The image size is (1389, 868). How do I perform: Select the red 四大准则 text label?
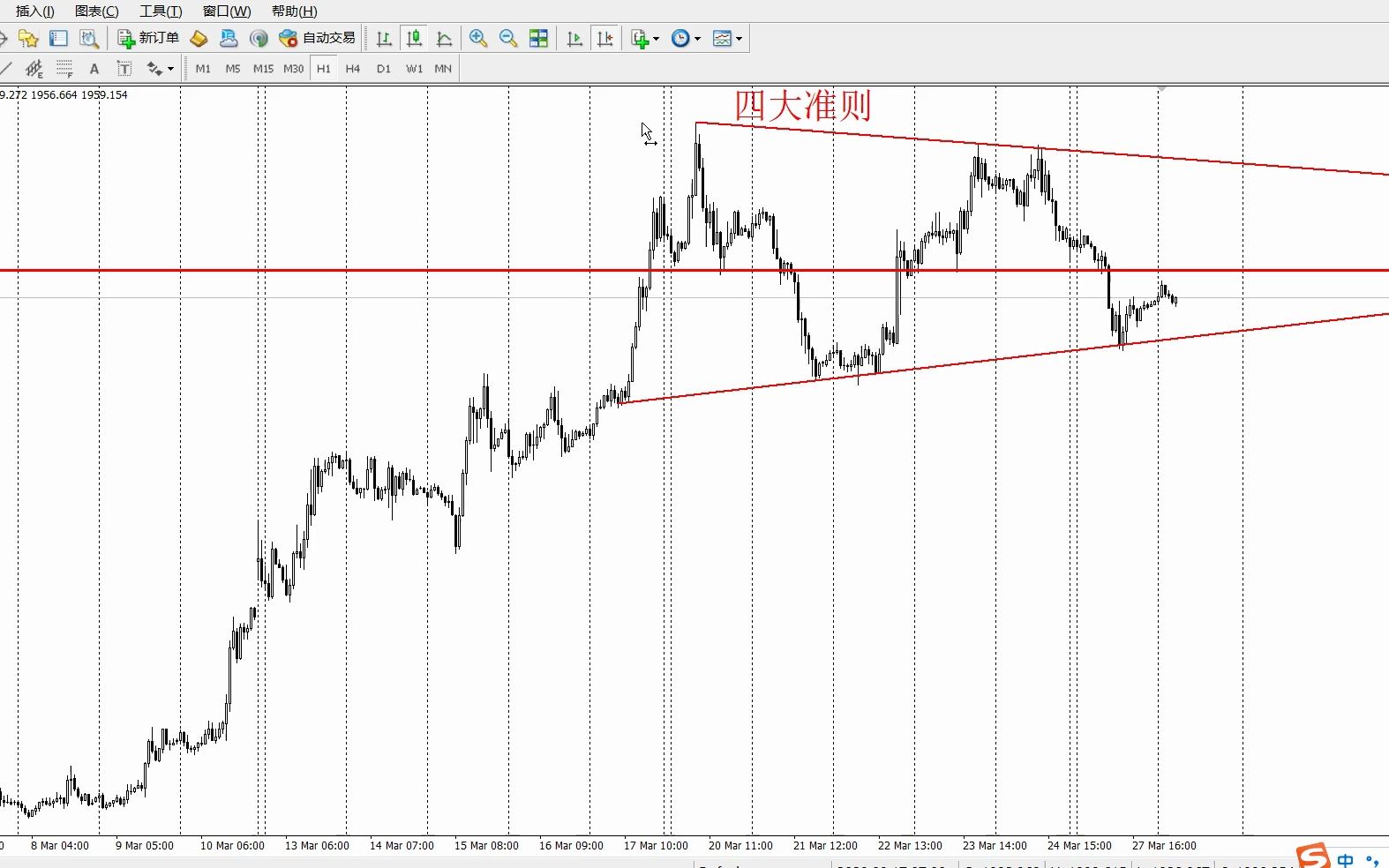pyautogui.click(x=803, y=106)
